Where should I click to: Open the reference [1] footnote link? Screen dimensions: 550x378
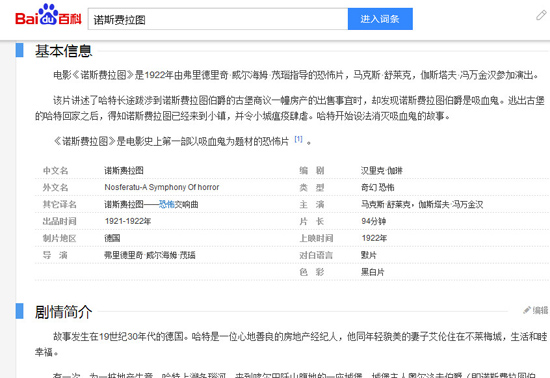[298, 139]
